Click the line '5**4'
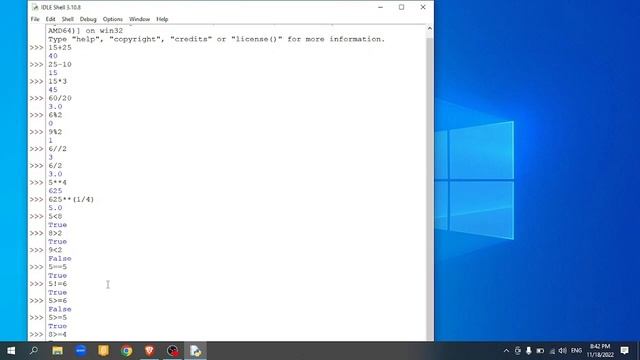The height and width of the screenshot is (360, 640). point(58,182)
